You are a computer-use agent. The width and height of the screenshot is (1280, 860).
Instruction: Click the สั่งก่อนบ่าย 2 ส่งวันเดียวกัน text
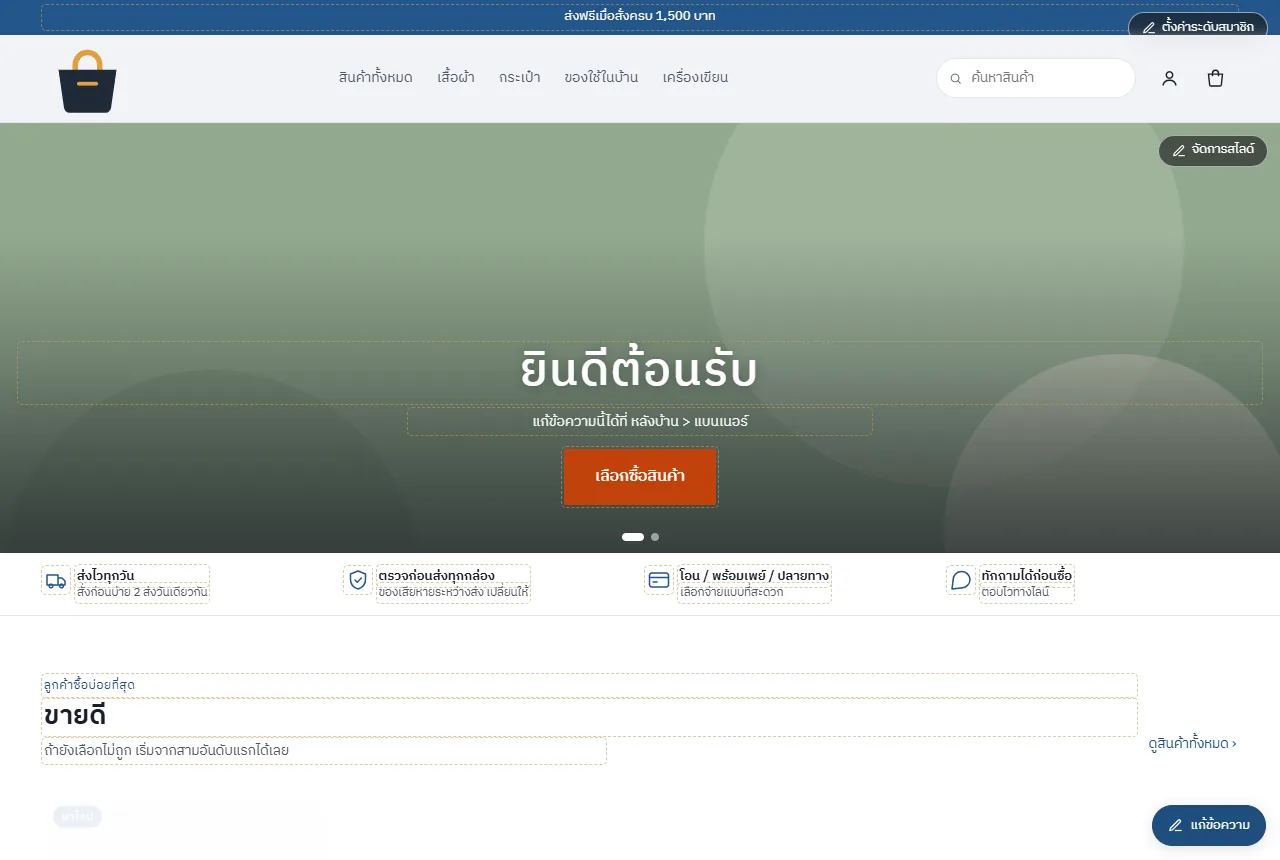(x=142, y=592)
